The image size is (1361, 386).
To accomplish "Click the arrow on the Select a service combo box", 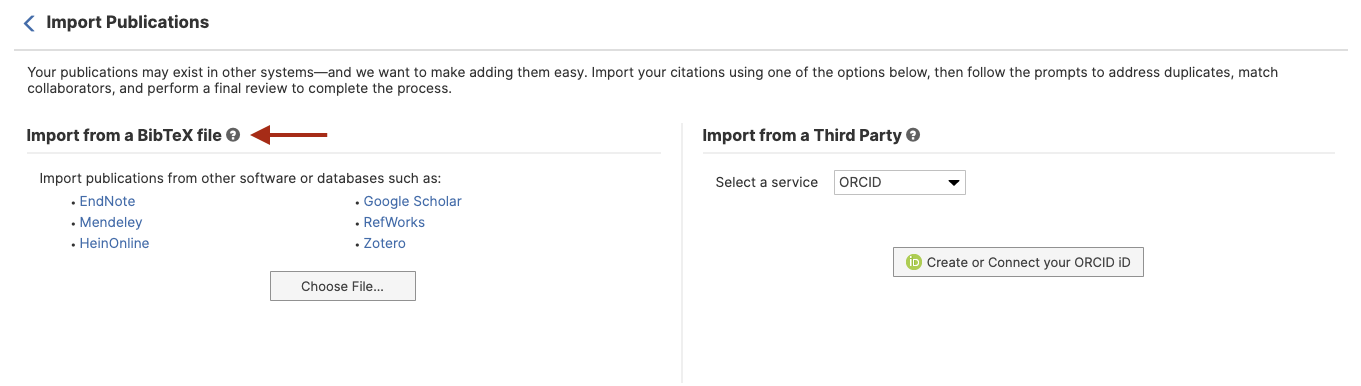I will tap(954, 183).
